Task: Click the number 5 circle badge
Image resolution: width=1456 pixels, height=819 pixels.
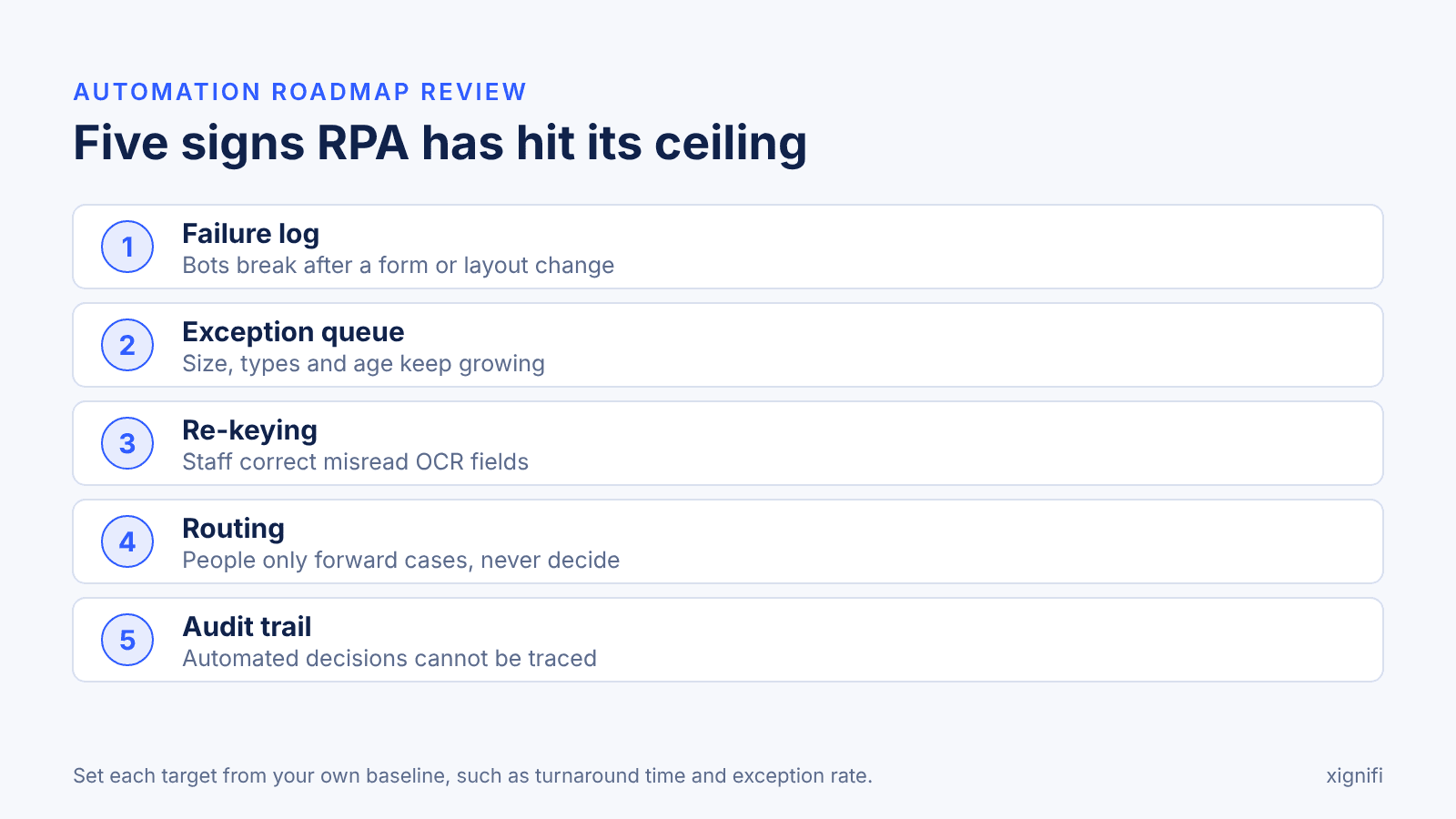Action: pyautogui.click(x=127, y=640)
